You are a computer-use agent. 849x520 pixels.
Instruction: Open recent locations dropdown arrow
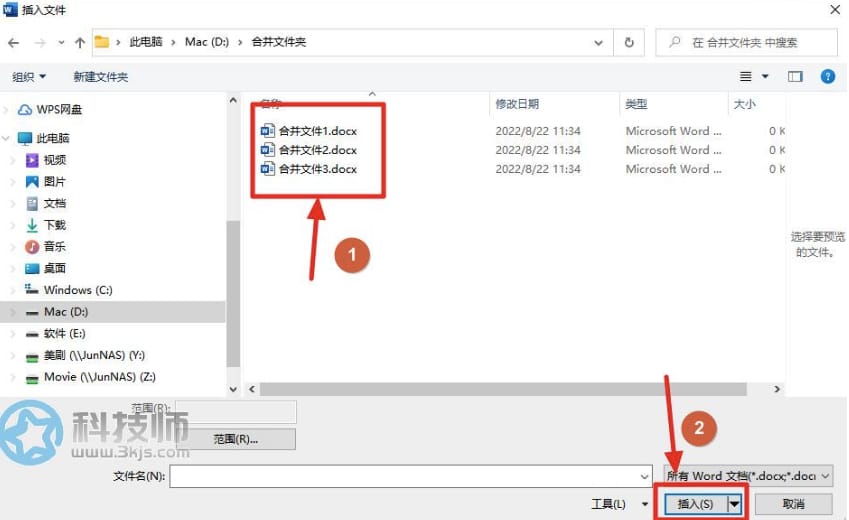pyautogui.click(x=61, y=42)
